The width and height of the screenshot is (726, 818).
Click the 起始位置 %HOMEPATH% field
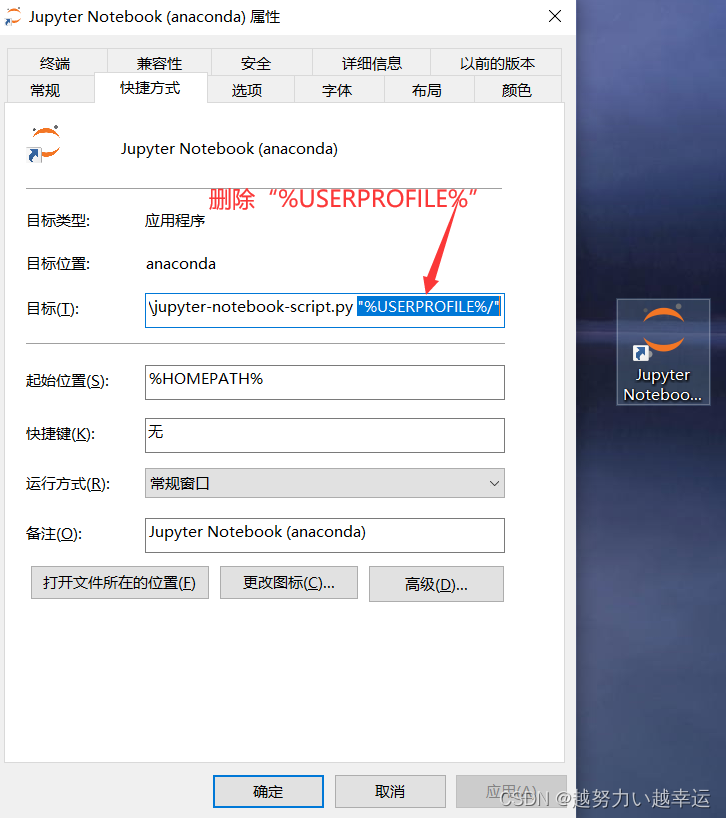324,382
